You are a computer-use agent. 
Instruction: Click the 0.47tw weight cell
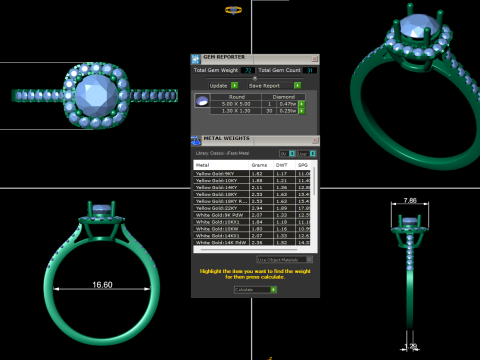[x=288, y=104]
